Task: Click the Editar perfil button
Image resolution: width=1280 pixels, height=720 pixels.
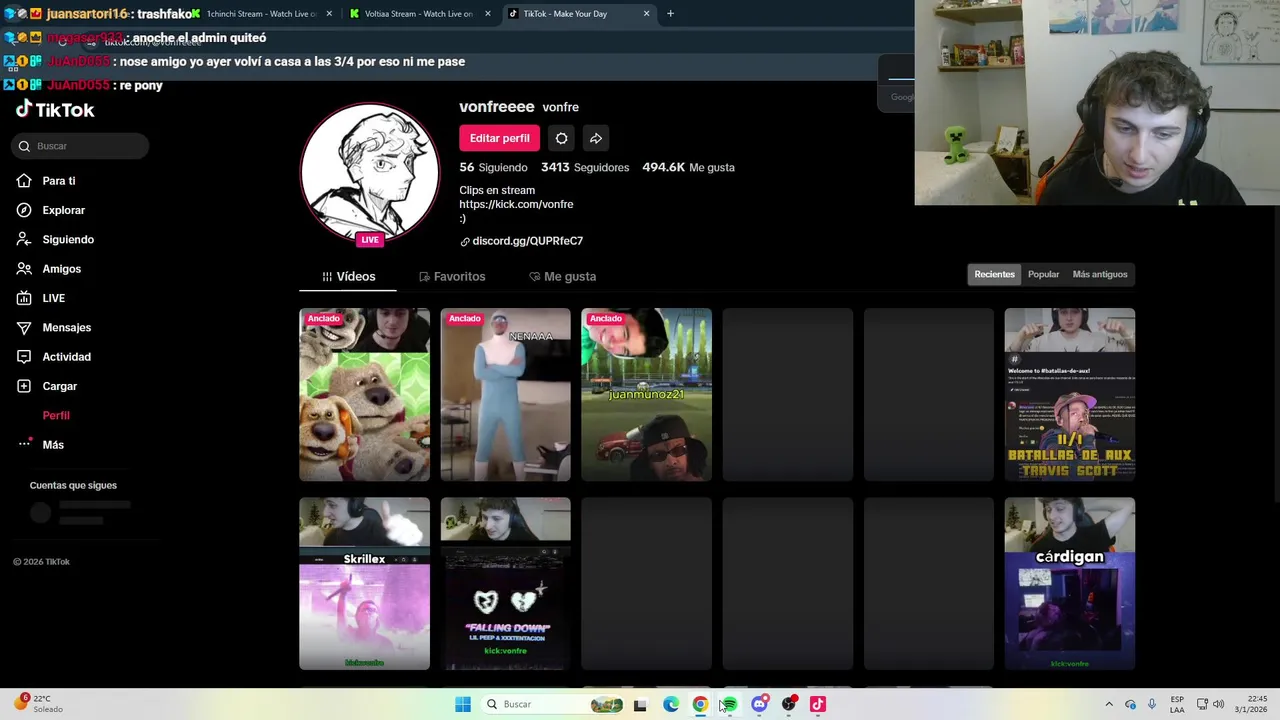Action: click(x=499, y=138)
